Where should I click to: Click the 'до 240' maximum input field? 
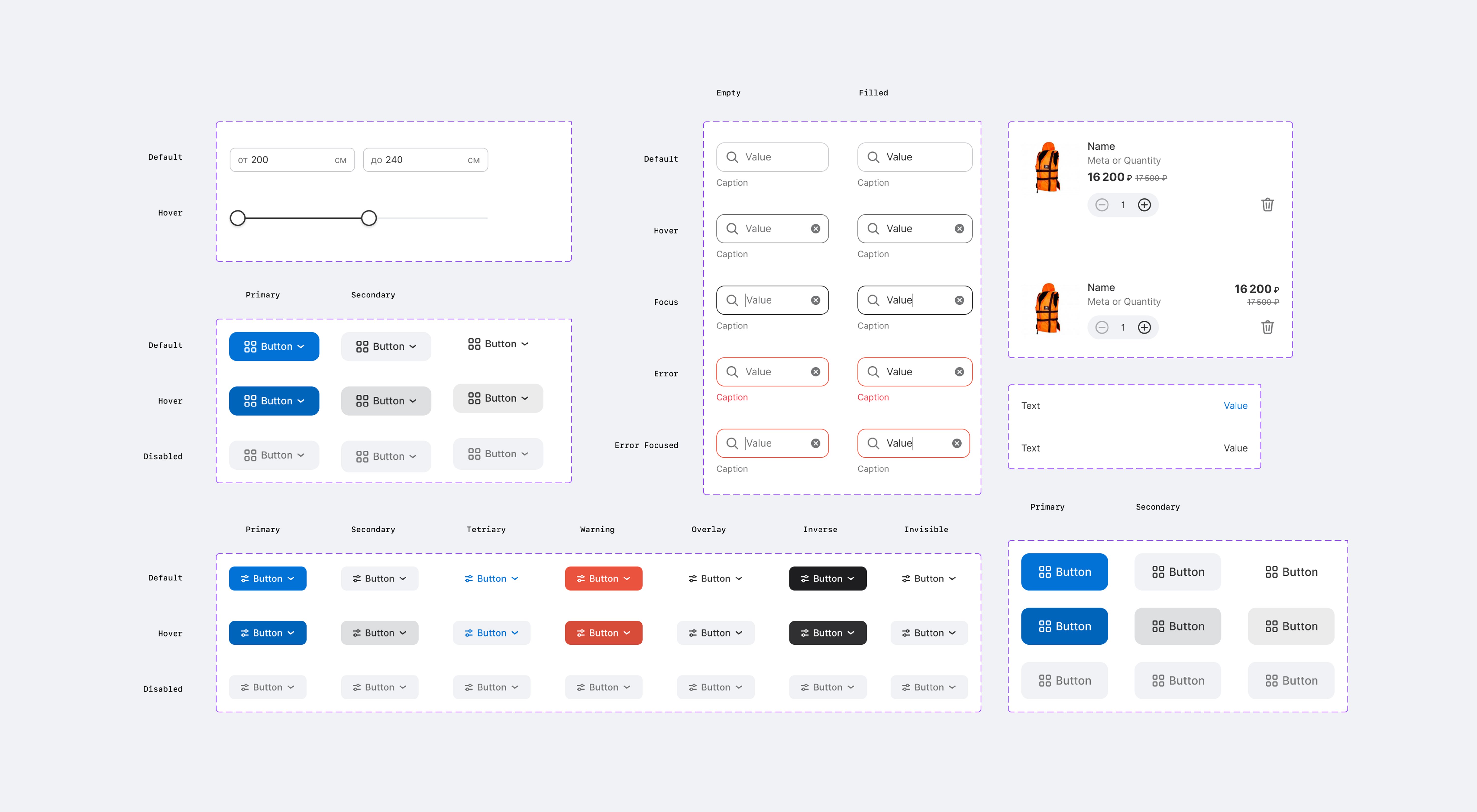click(x=424, y=160)
